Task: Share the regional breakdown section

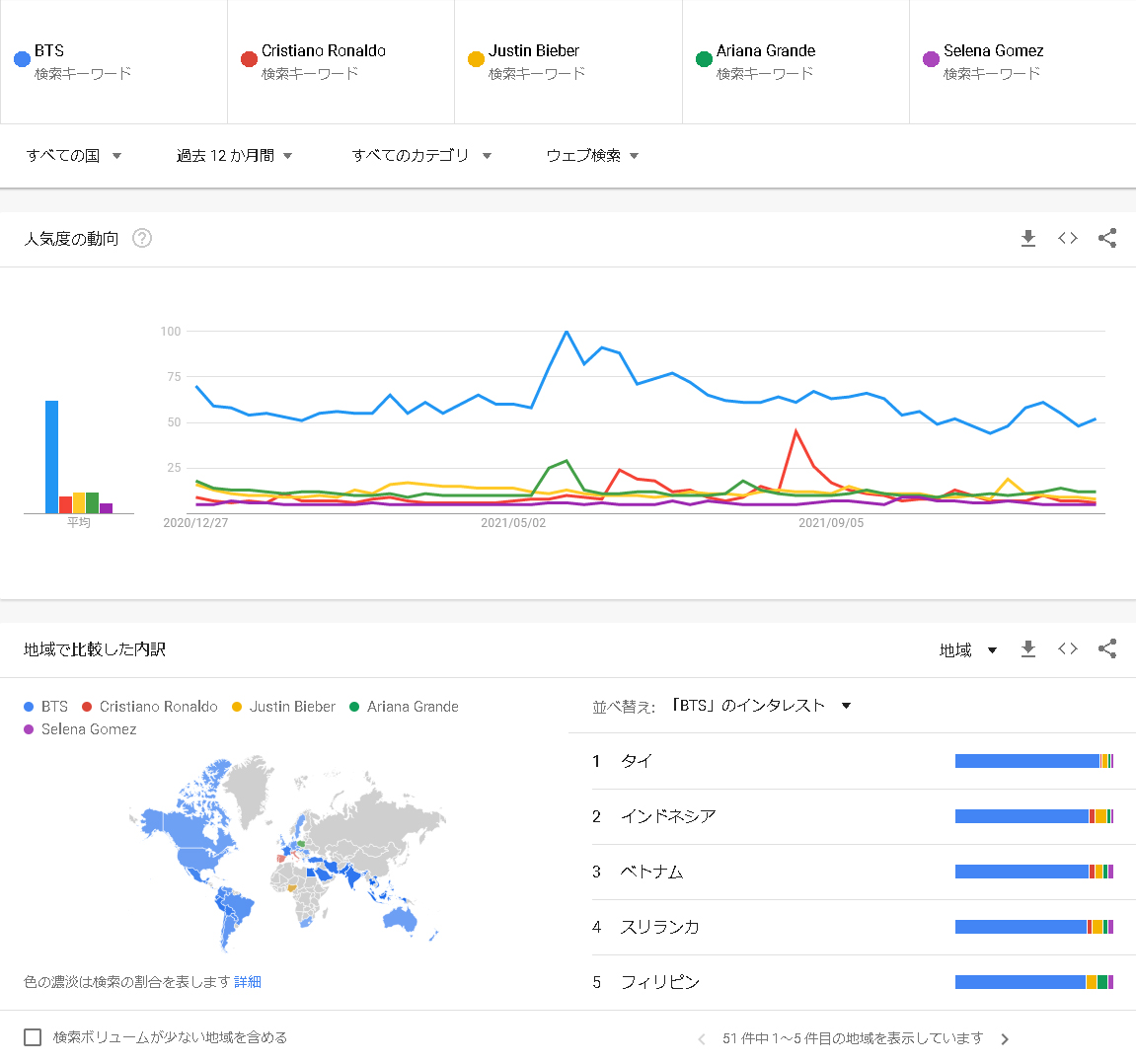Action: (x=1107, y=649)
